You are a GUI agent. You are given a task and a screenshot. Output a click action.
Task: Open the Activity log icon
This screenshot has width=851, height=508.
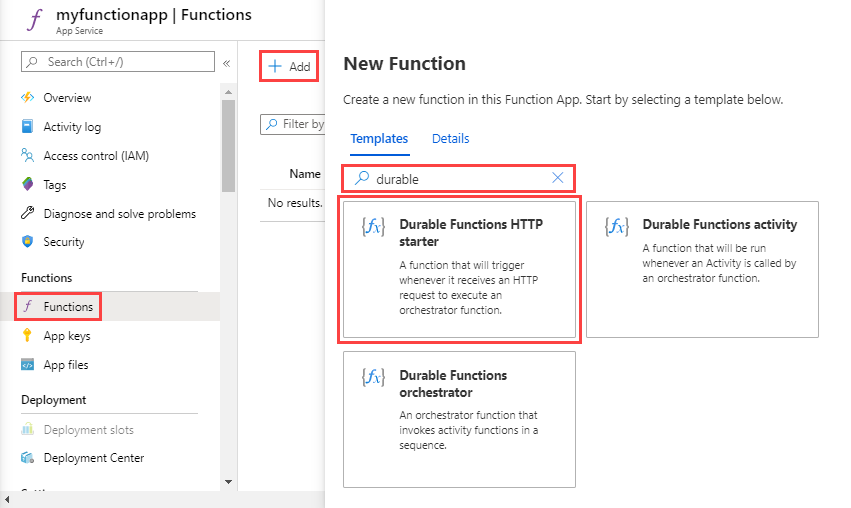28,127
